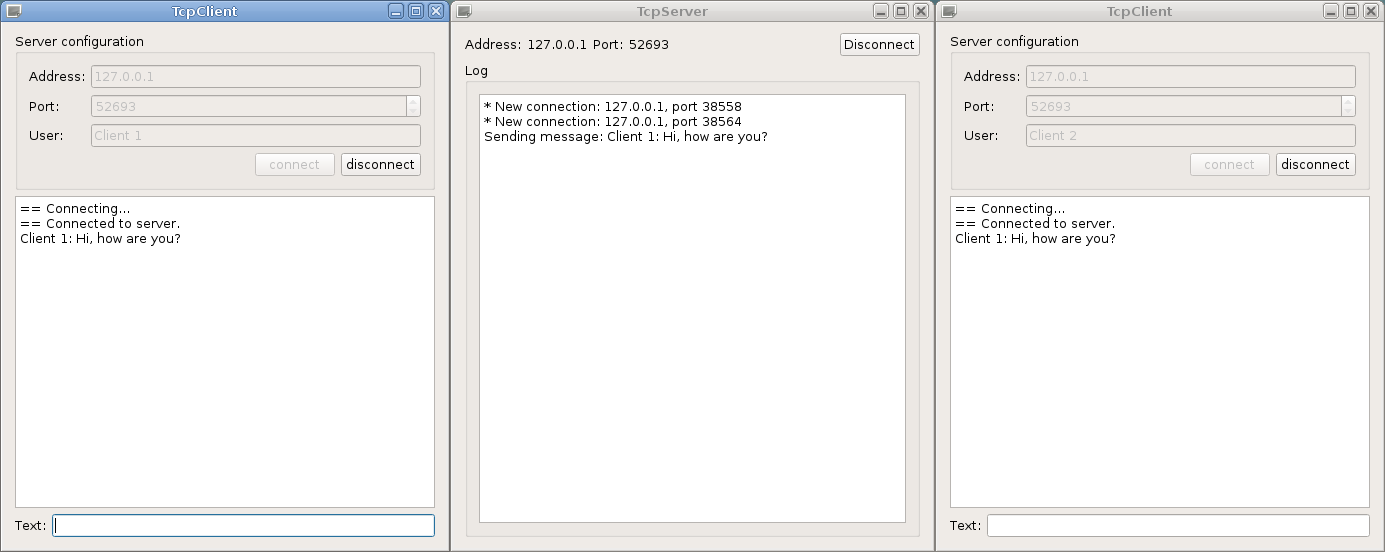Click 'Connecting...' line in right client

(1010, 208)
